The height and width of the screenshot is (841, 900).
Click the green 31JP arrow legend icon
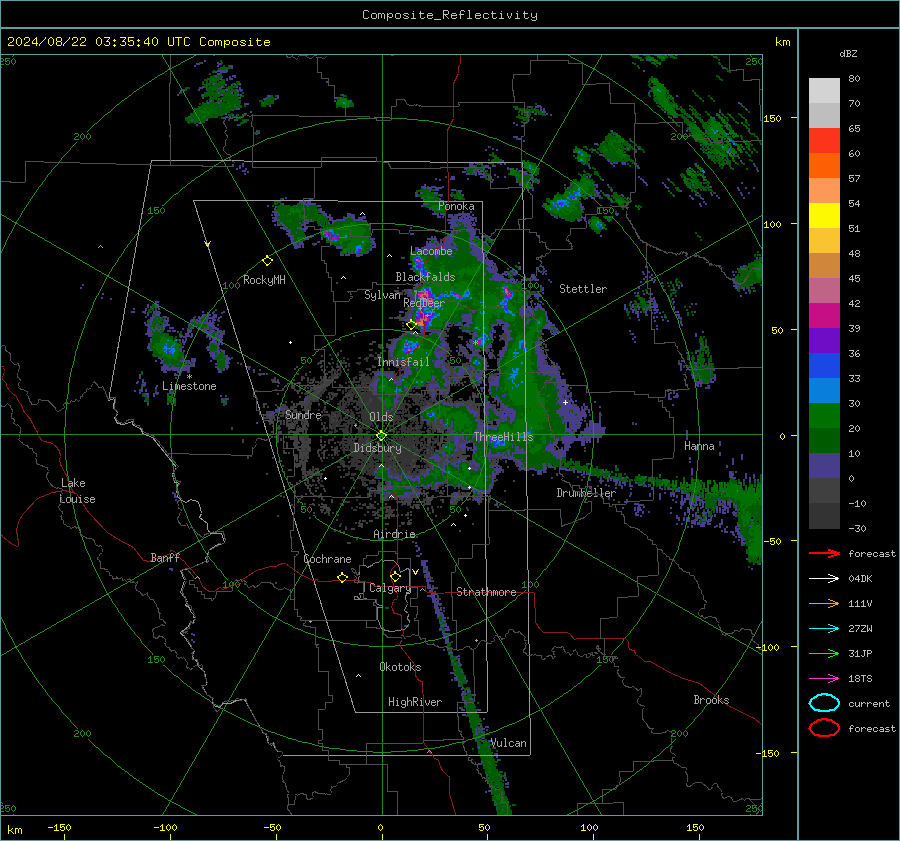coord(824,653)
